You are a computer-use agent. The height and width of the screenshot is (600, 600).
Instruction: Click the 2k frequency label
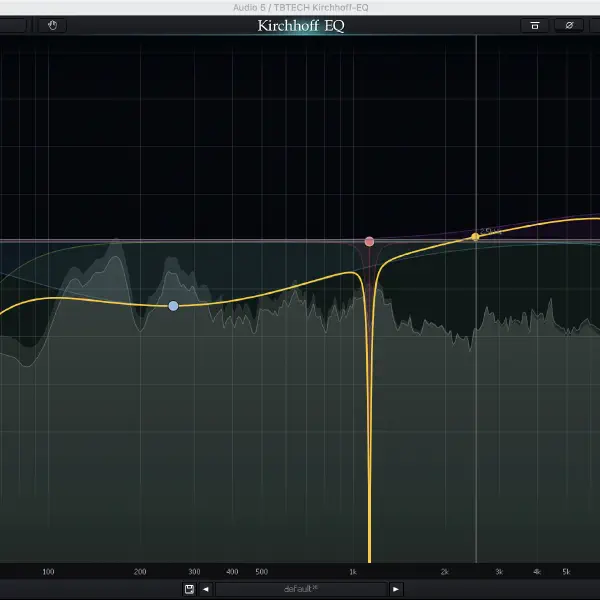pyautogui.click(x=444, y=572)
